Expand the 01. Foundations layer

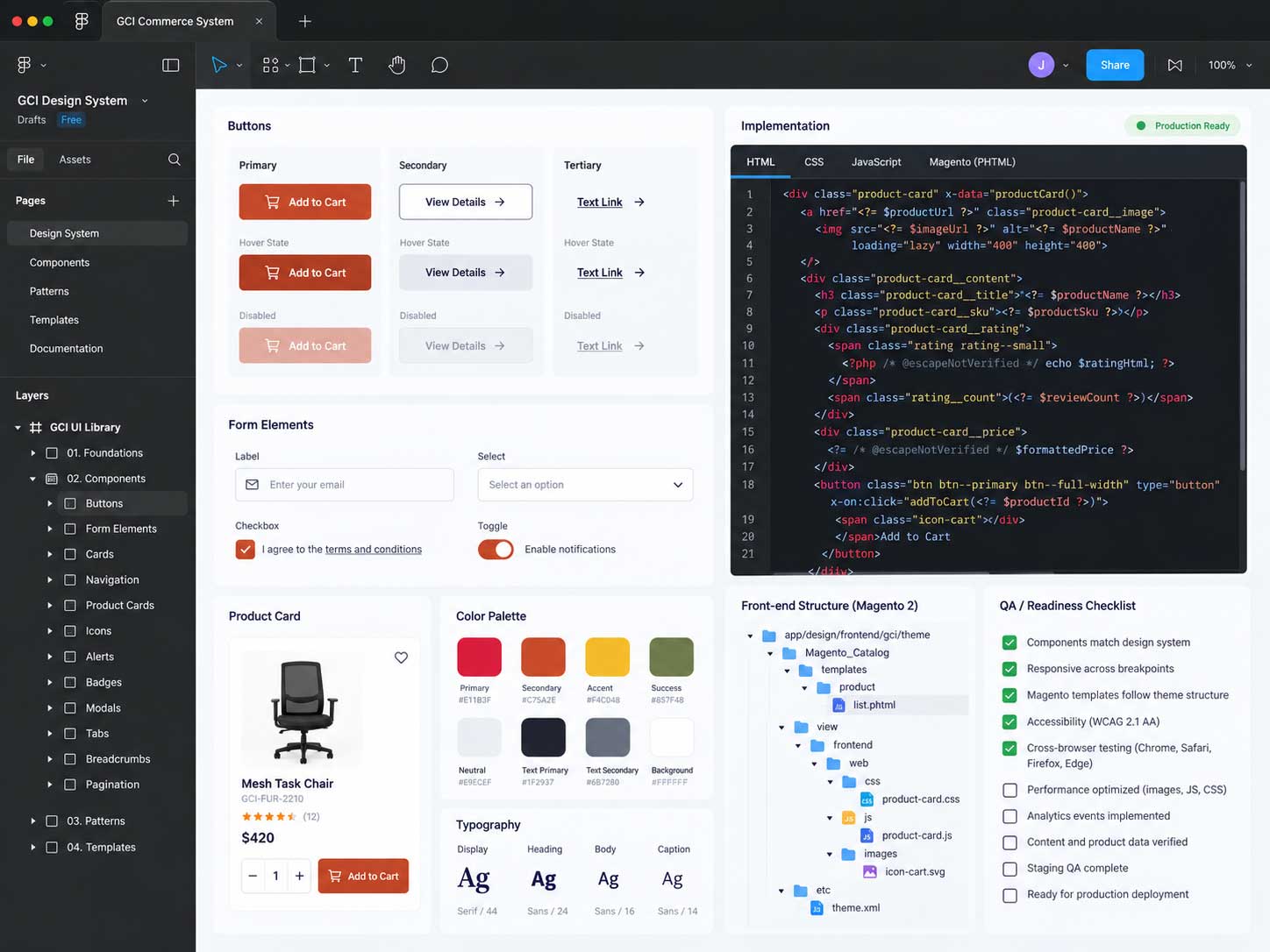pos(33,453)
